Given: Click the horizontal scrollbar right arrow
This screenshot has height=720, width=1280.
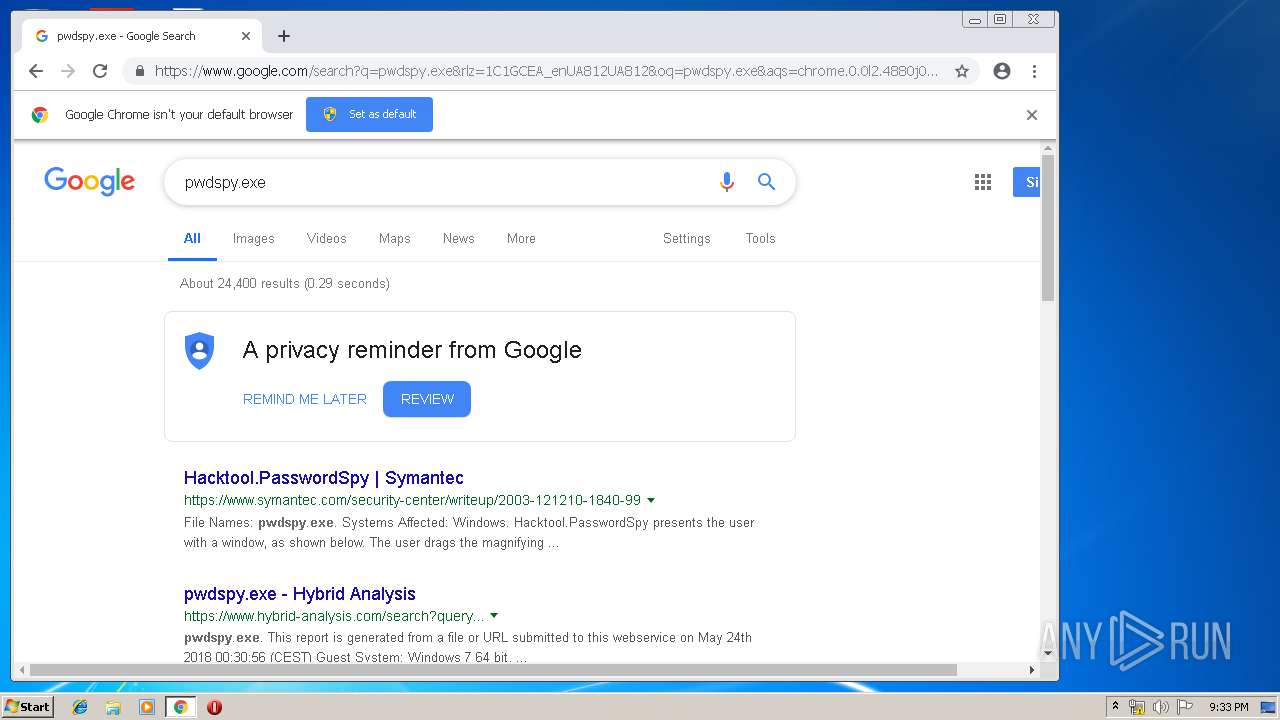Looking at the screenshot, I should coord(1032,670).
